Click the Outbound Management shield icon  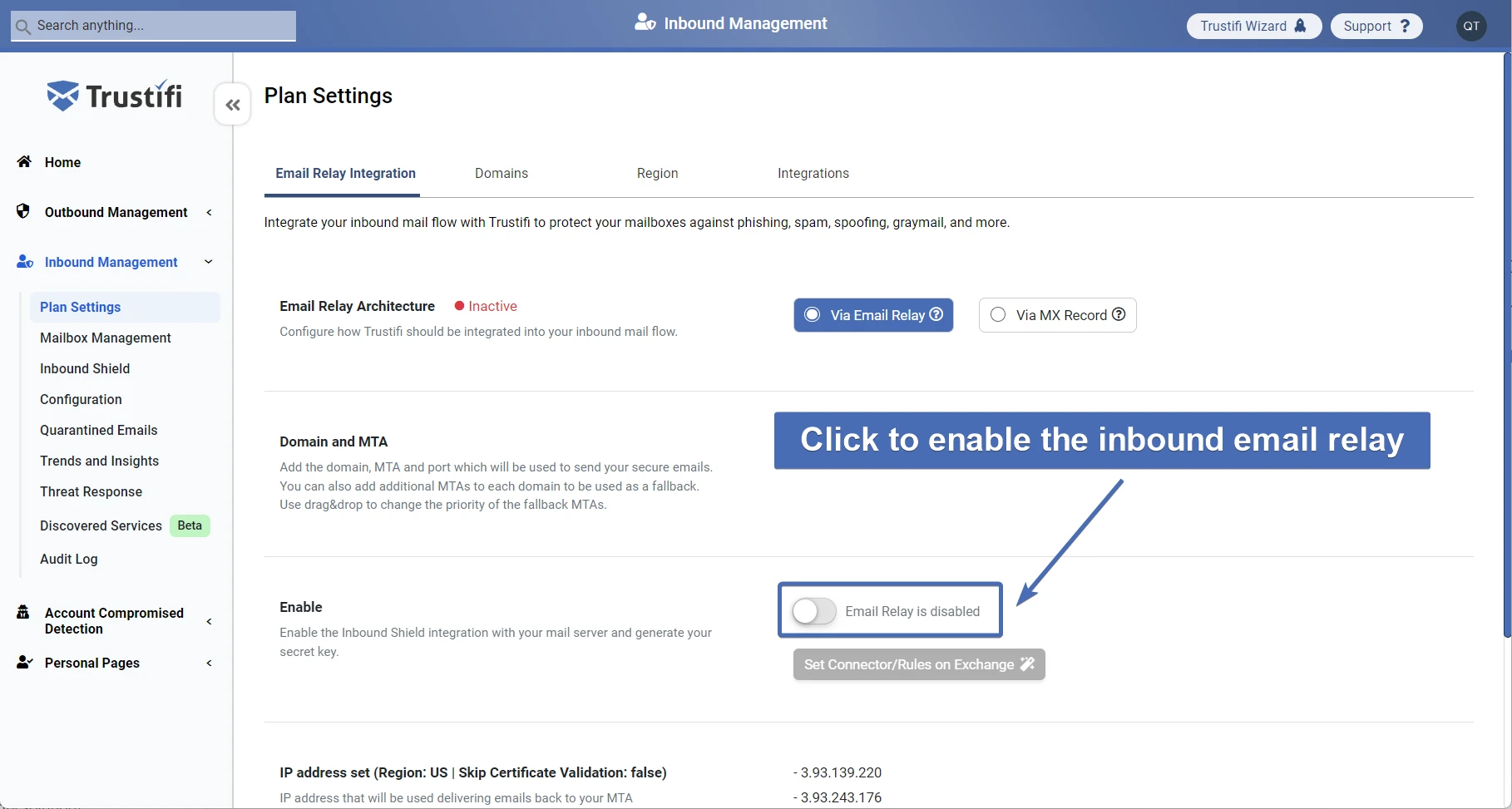(x=23, y=211)
